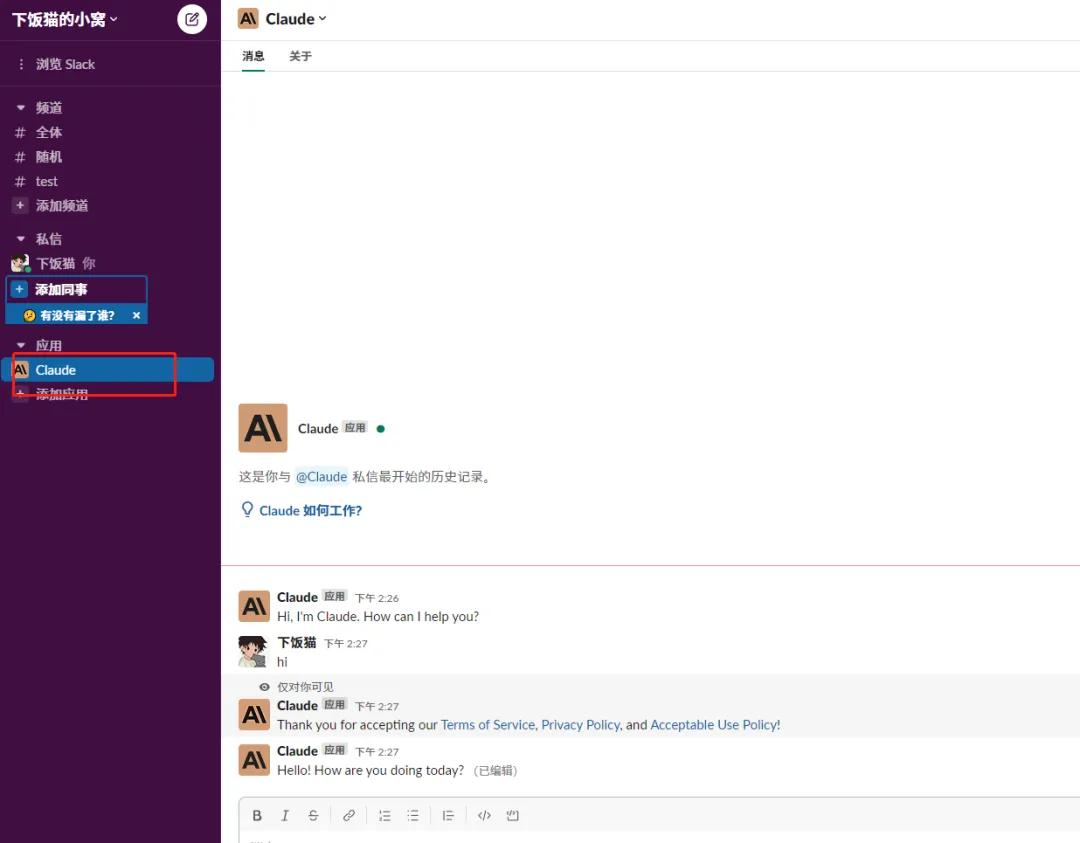Click 下饭猫's avatar on the 'hi' message
The image size is (1080, 843).
(x=253, y=652)
